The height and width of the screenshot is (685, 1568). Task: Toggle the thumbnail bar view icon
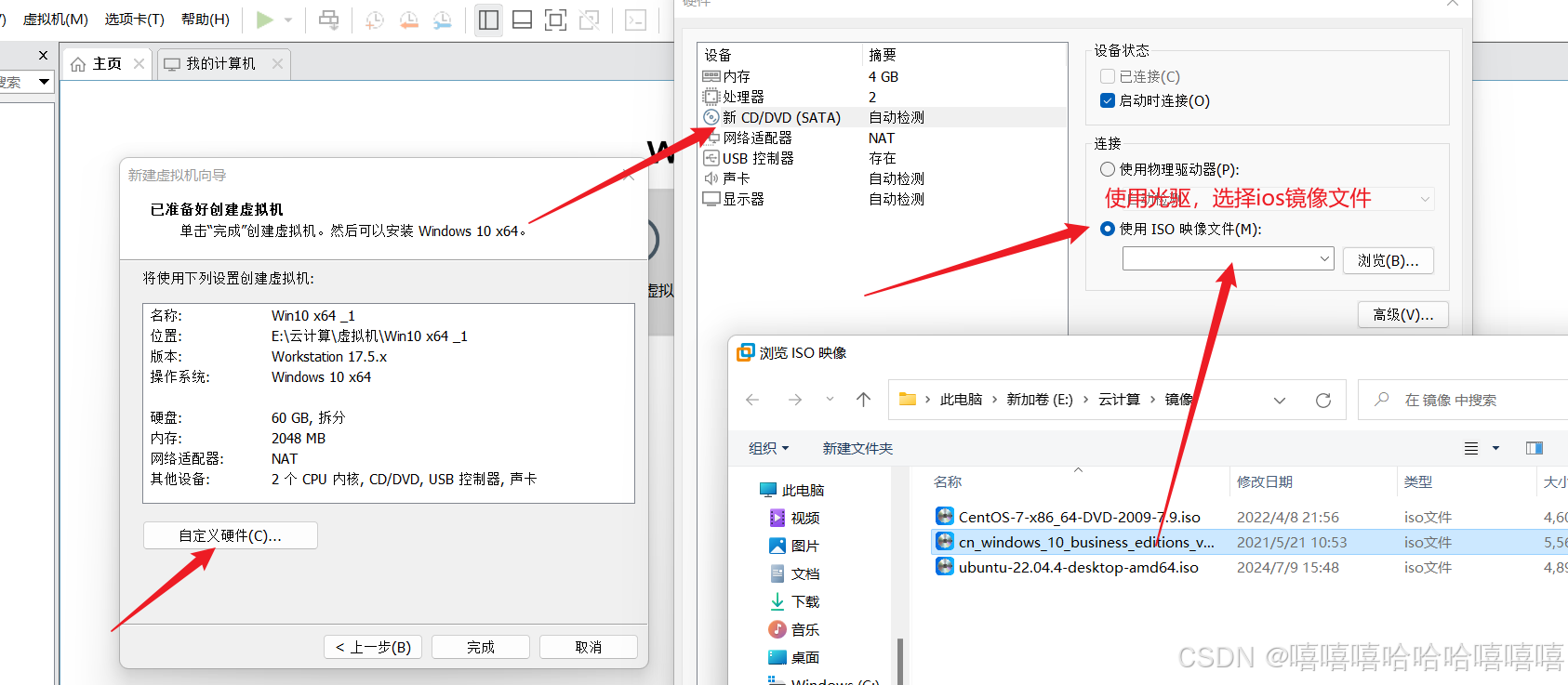click(523, 20)
